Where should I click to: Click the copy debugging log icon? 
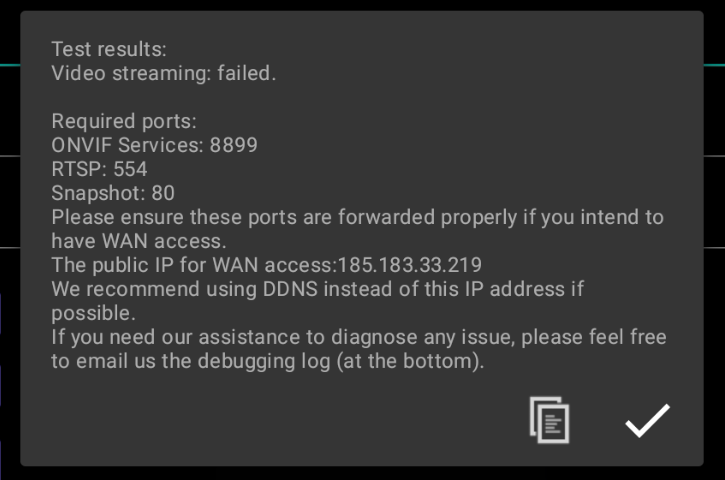click(549, 420)
